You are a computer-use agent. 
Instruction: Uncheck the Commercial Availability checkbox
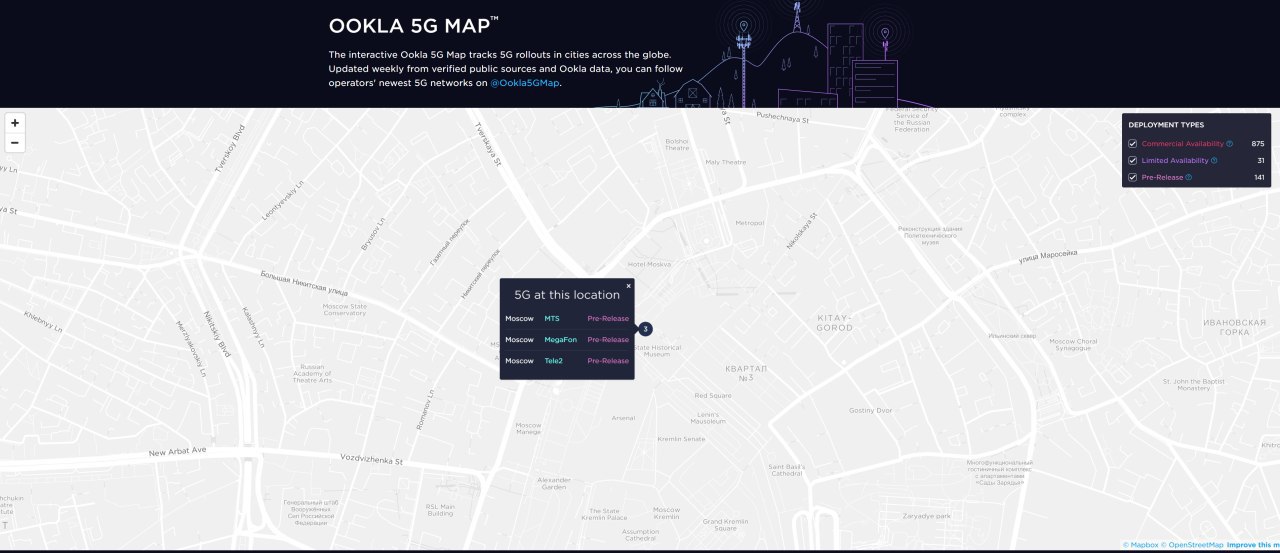(1133, 144)
